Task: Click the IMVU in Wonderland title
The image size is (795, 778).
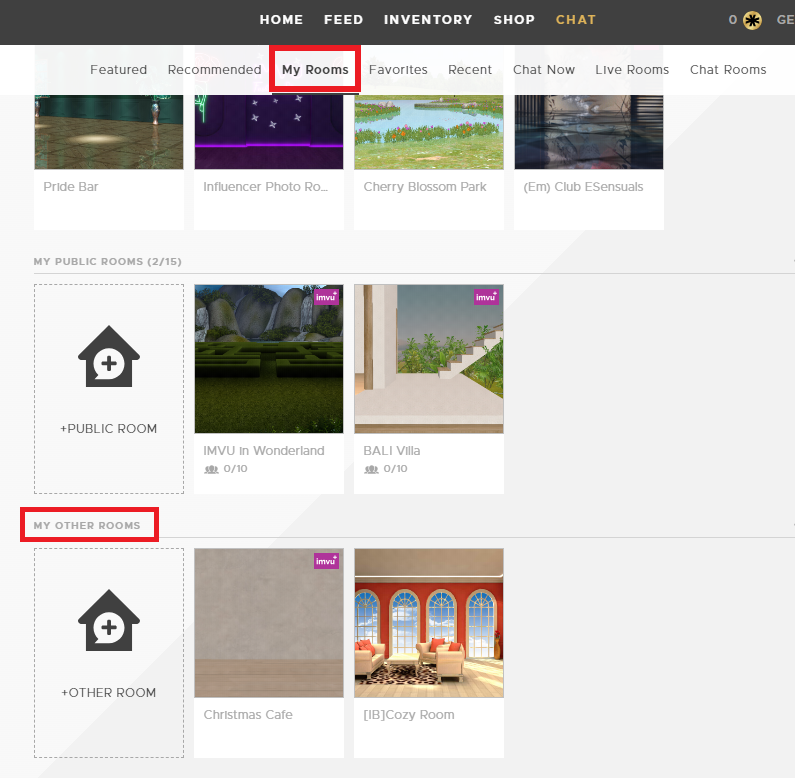Action: tap(264, 450)
